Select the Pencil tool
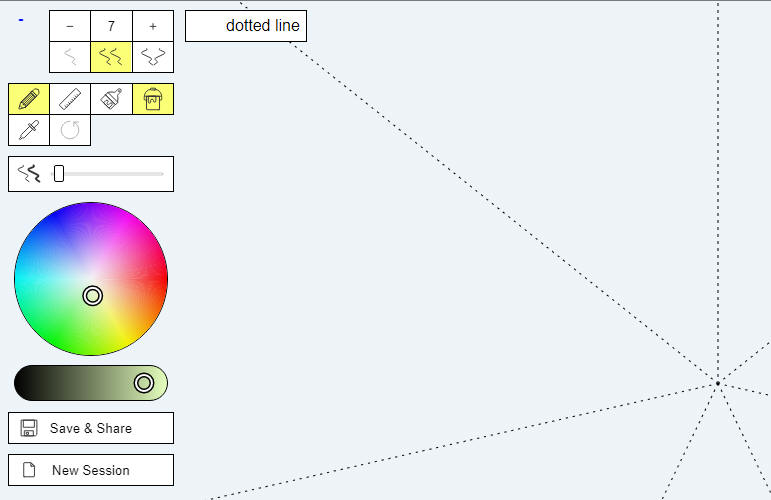The width and height of the screenshot is (771, 500). tap(29, 99)
